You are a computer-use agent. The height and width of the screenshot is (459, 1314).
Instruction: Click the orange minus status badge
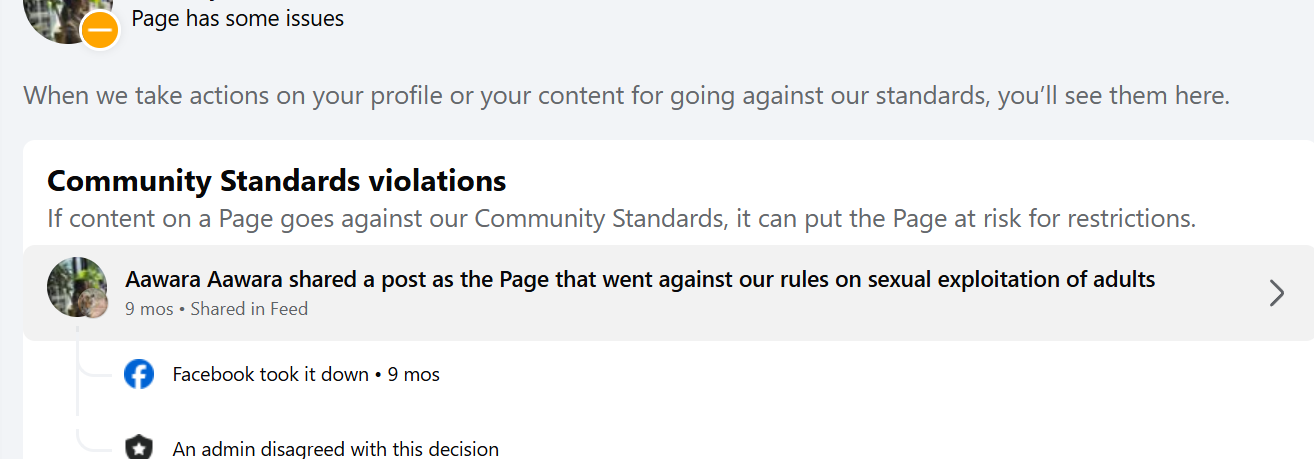pos(99,30)
